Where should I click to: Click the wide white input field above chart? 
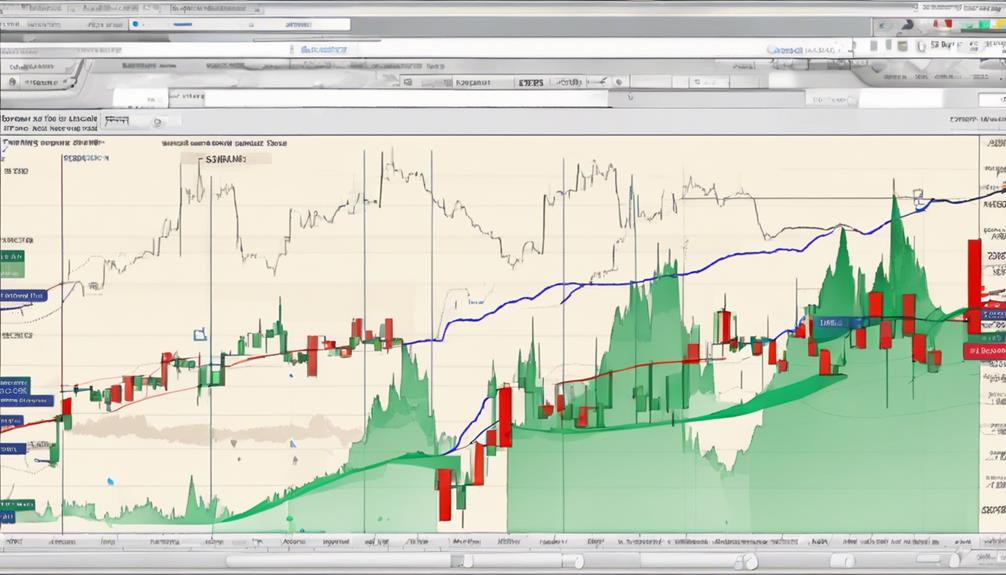pos(405,98)
